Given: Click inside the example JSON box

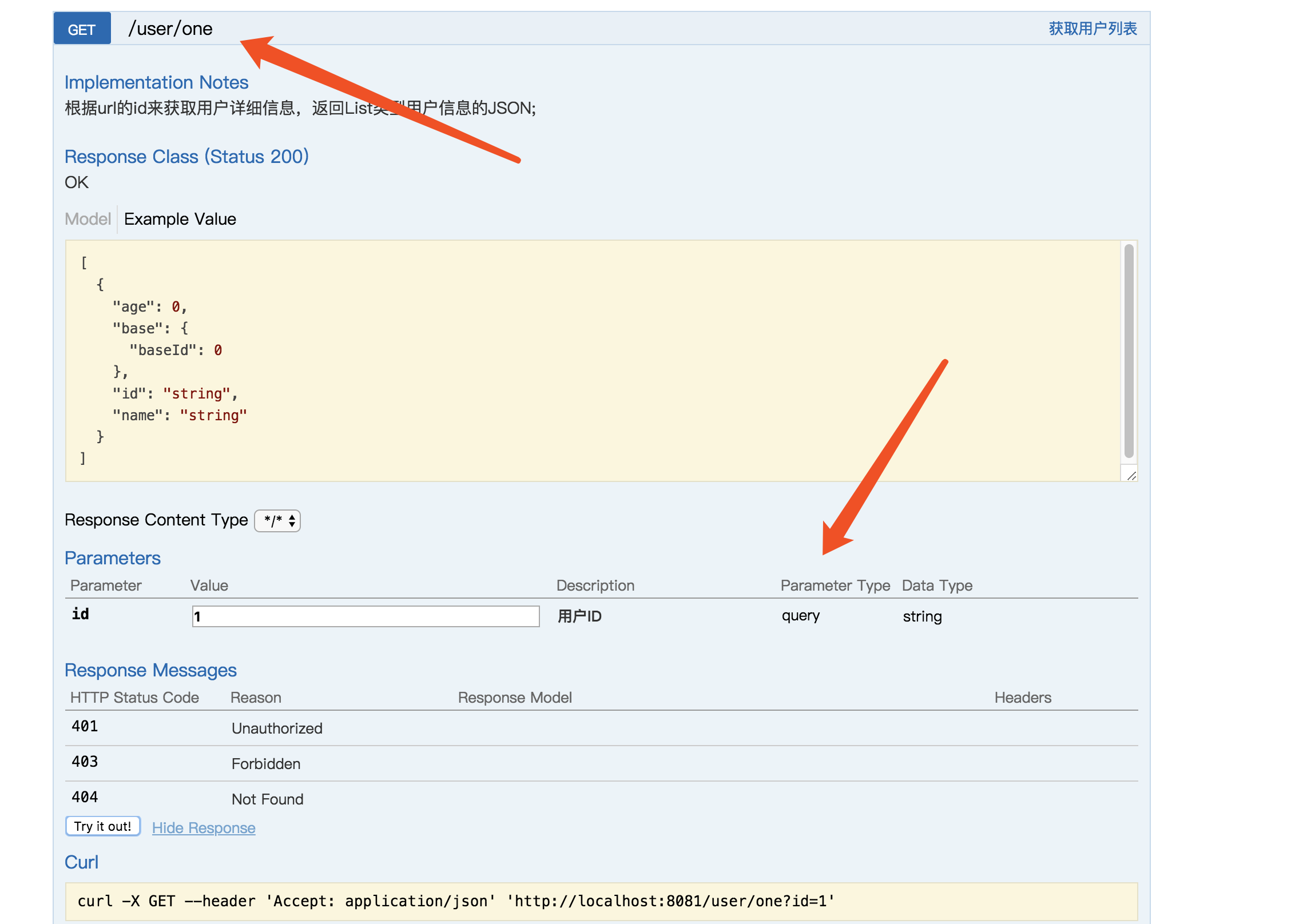Looking at the screenshot, I should [x=572, y=360].
